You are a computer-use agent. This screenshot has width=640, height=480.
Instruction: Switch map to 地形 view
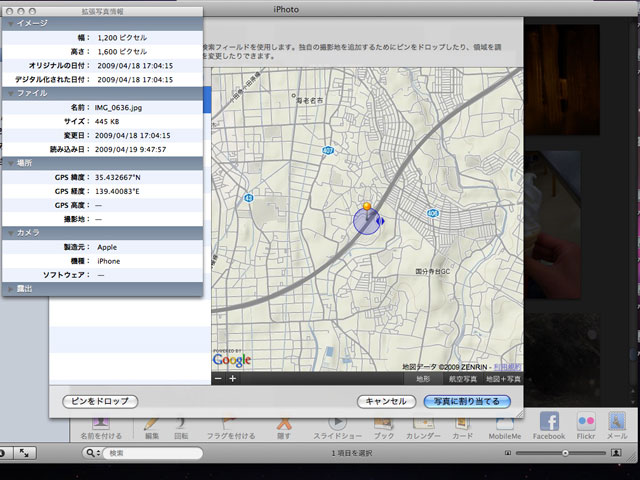(x=423, y=379)
